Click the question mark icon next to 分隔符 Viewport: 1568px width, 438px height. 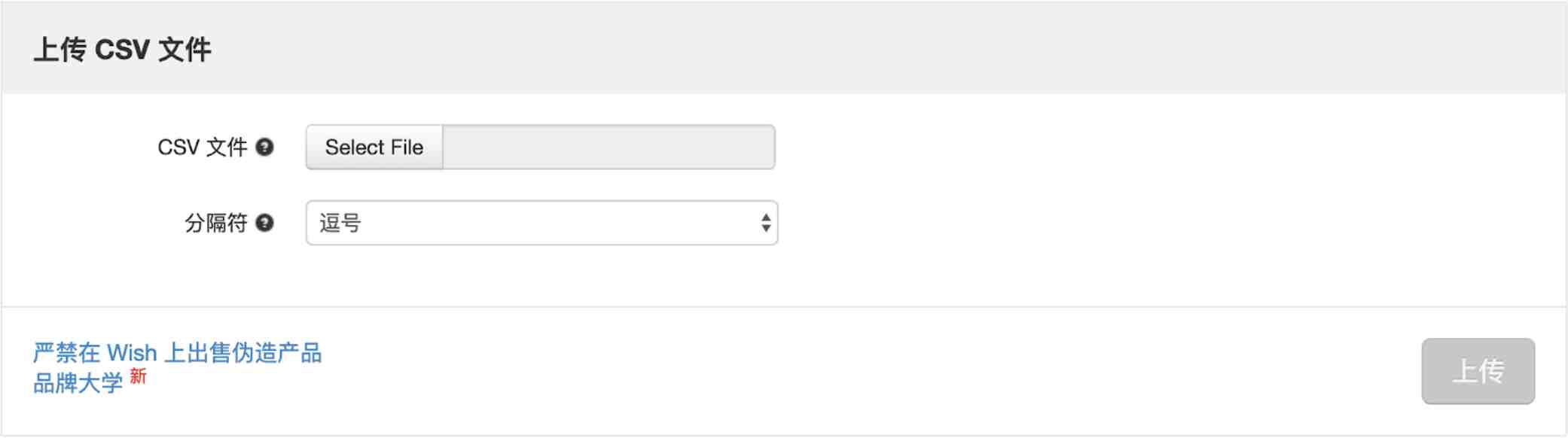click(x=264, y=223)
